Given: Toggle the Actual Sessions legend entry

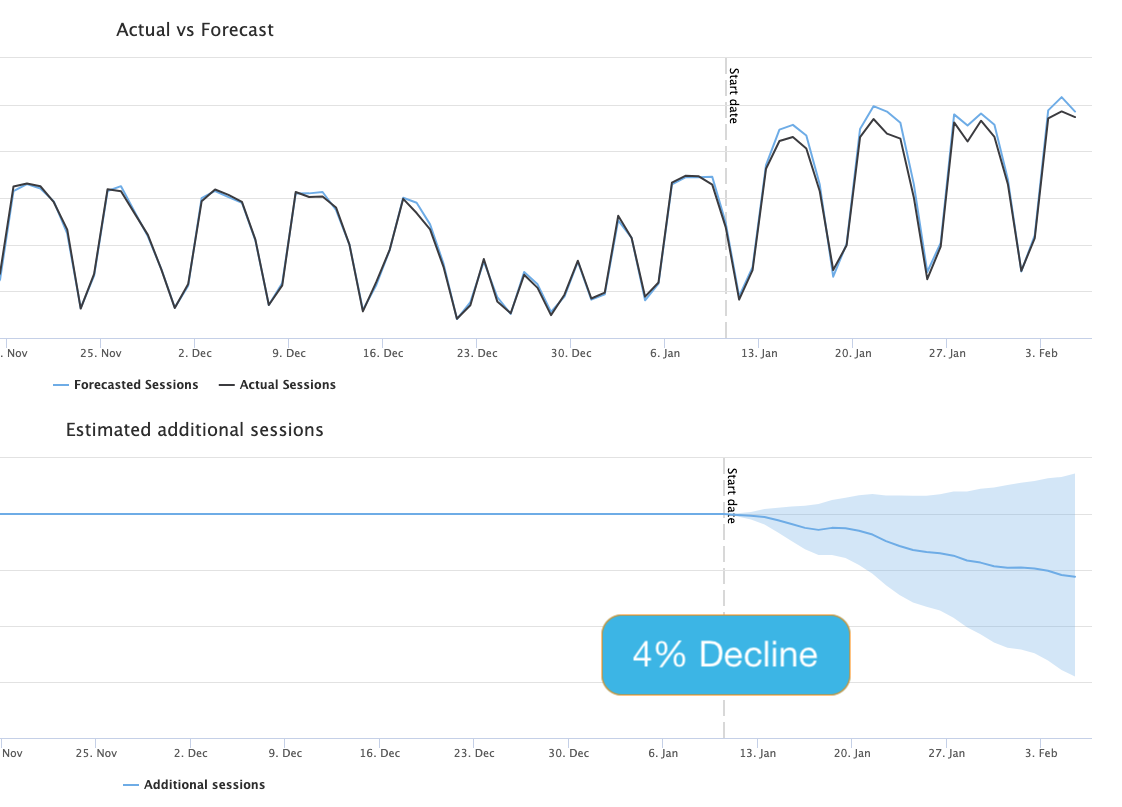Looking at the screenshot, I should [x=277, y=385].
